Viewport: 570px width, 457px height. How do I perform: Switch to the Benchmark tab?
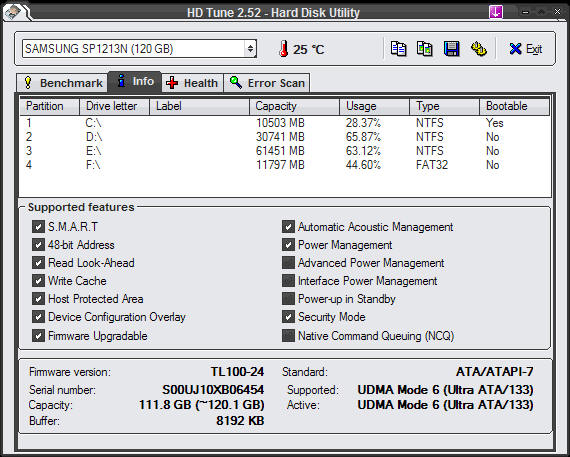coord(63,83)
